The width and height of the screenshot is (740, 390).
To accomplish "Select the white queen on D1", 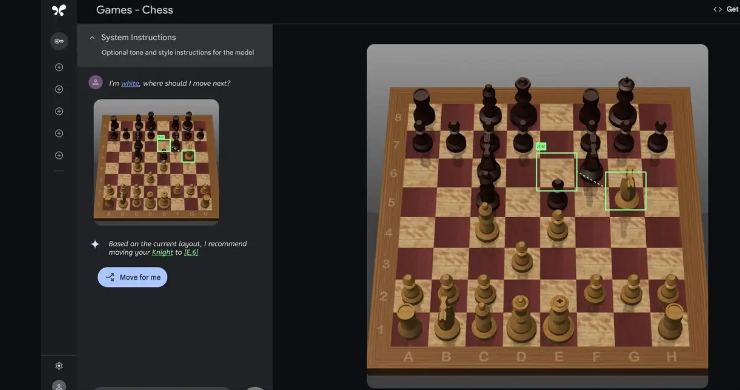I will [x=521, y=320].
